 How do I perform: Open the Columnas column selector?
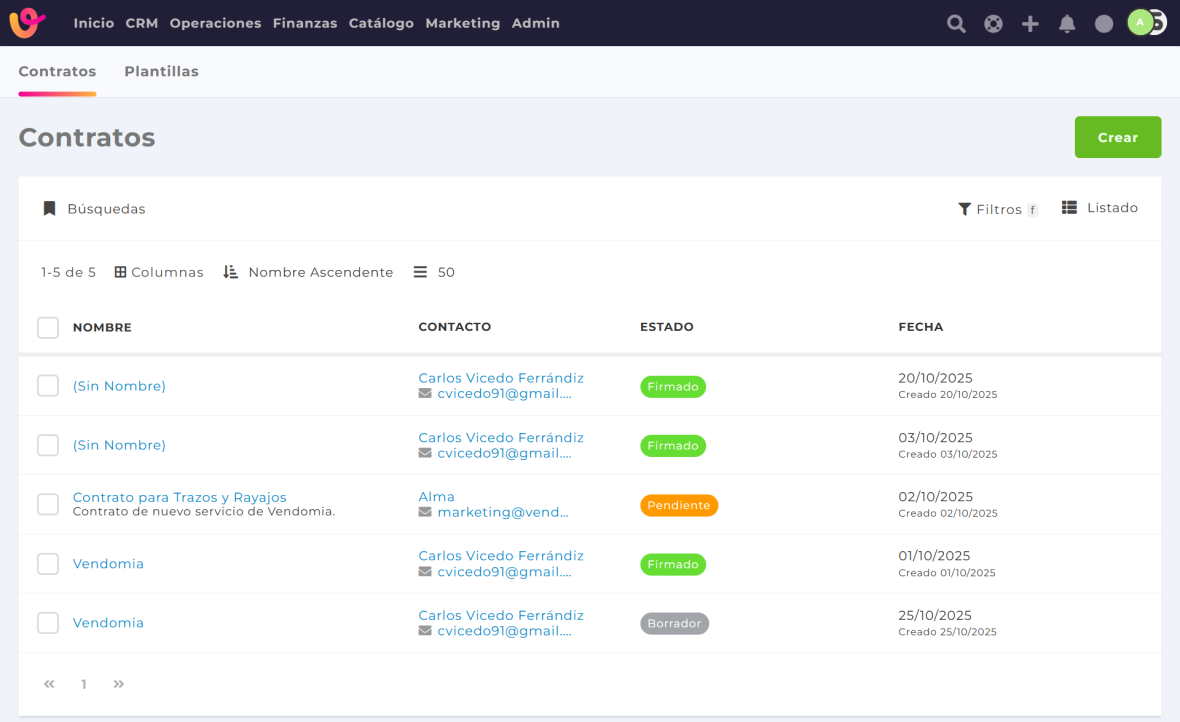pos(159,272)
